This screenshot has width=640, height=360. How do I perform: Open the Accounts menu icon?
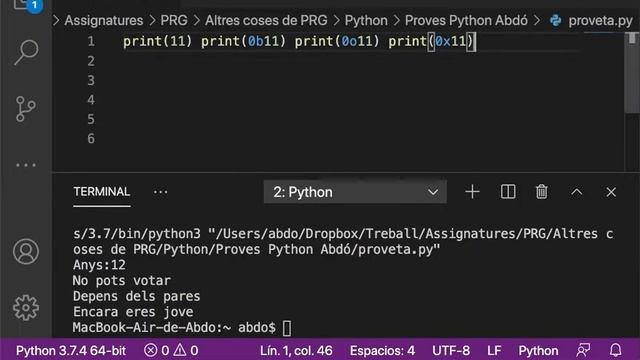point(26,251)
